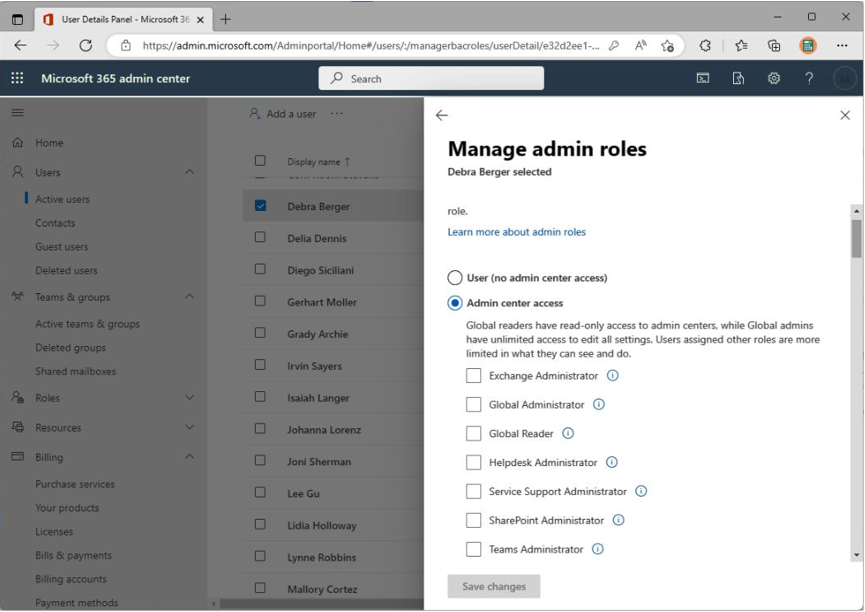Screen dimensions: 865x612
Task: Open the app launcher waffle icon
Action: click(x=17, y=78)
